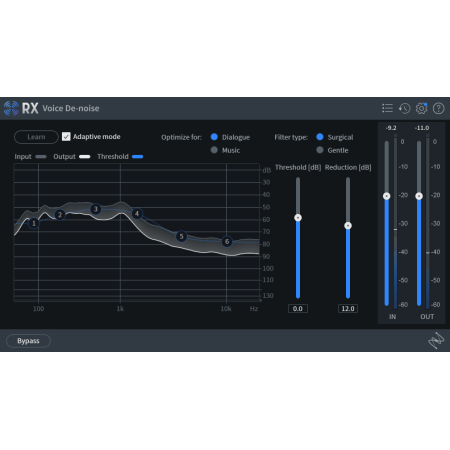Click the Threshold slider handle
The width and height of the screenshot is (450, 450).
click(298, 218)
